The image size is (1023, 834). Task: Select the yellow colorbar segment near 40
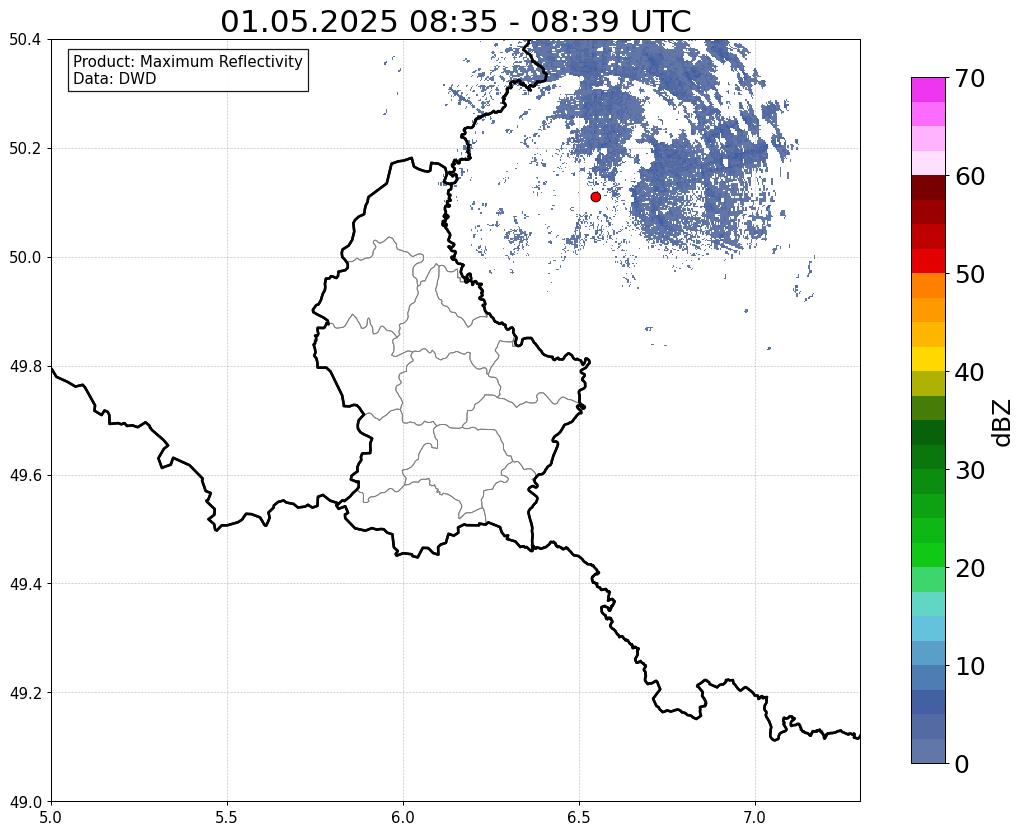[928, 359]
